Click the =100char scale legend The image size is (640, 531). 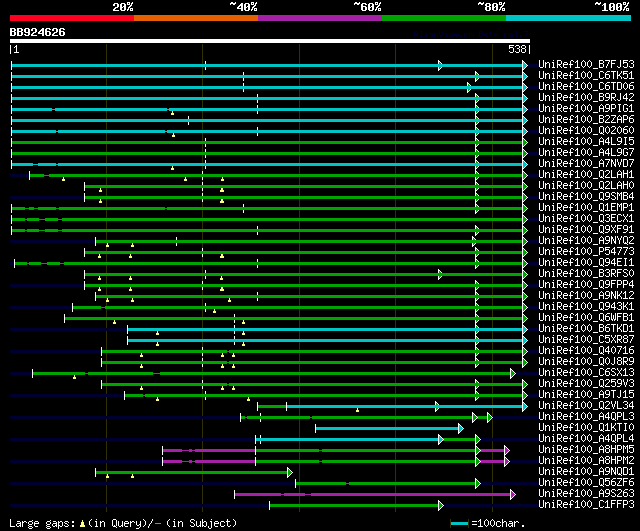tap(488, 523)
